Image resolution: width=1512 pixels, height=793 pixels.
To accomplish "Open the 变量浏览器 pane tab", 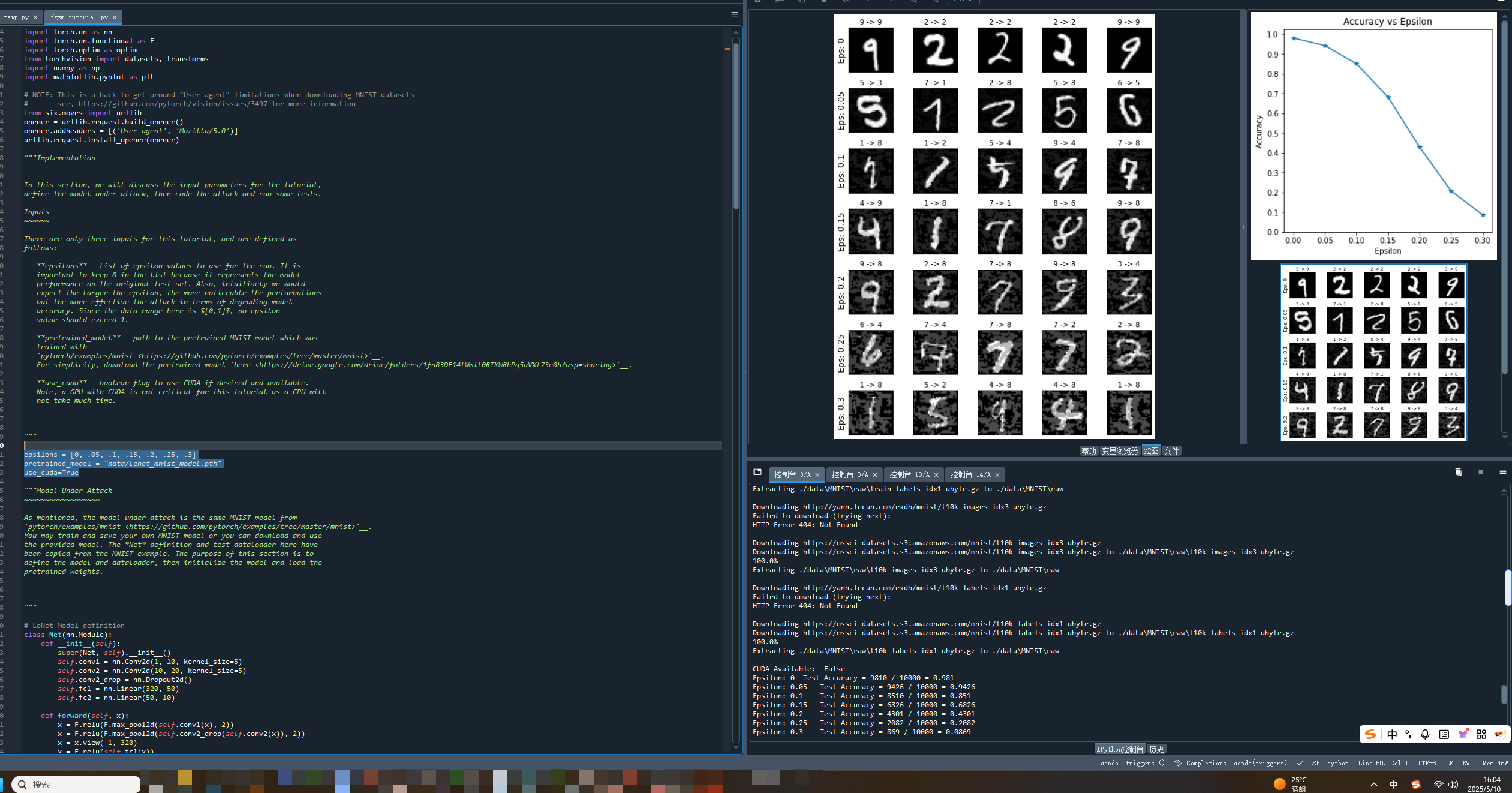I will (x=1119, y=451).
